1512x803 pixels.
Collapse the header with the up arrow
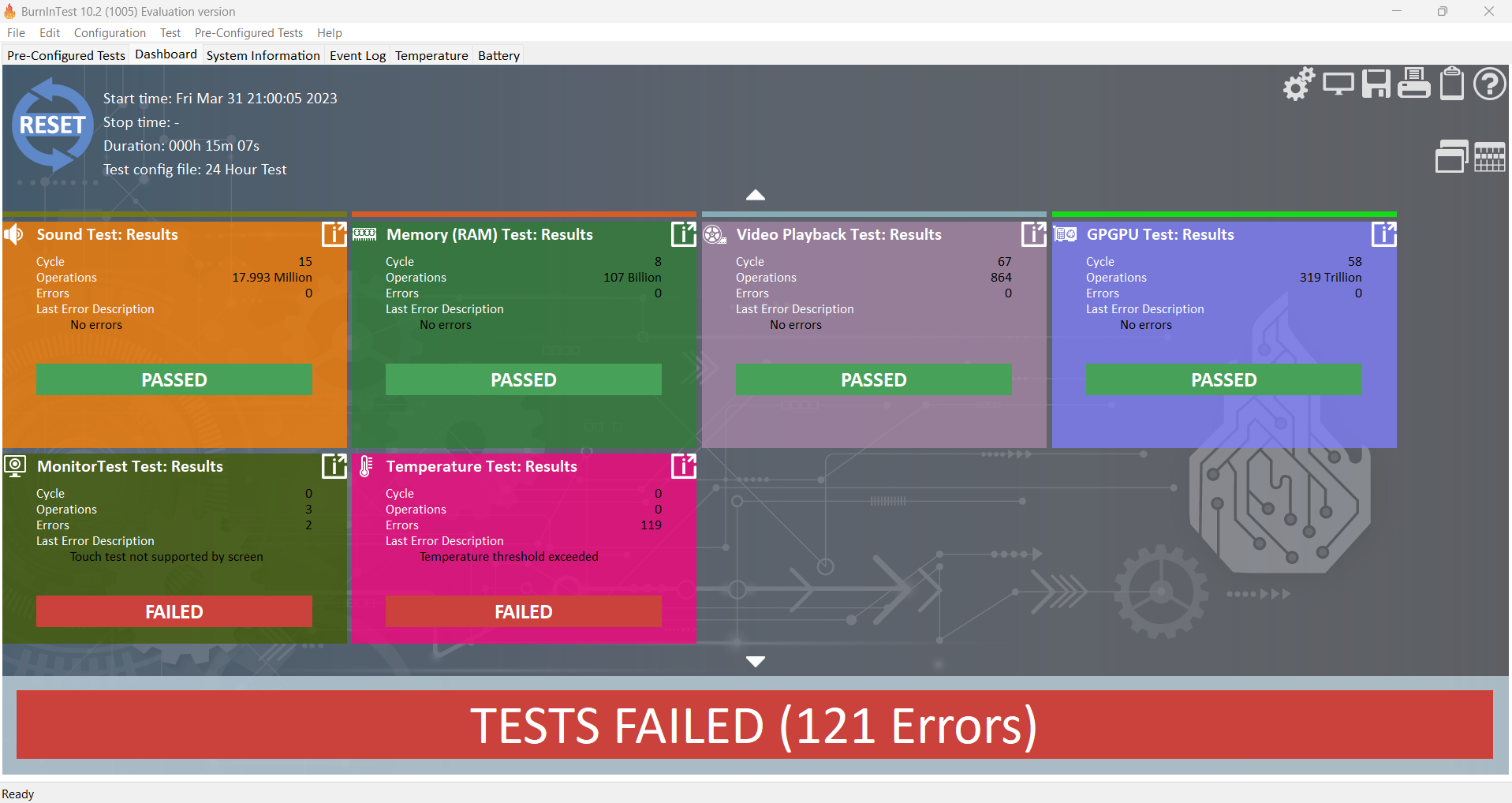pyautogui.click(x=756, y=195)
